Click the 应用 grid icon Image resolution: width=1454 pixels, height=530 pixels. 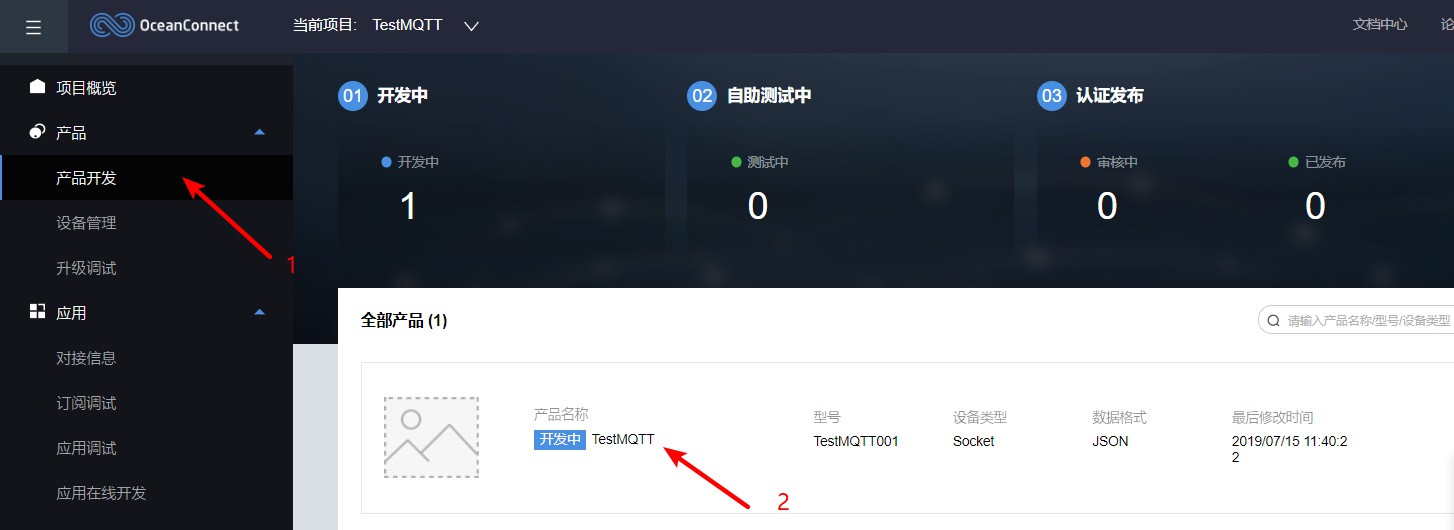(x=37, y=312)
